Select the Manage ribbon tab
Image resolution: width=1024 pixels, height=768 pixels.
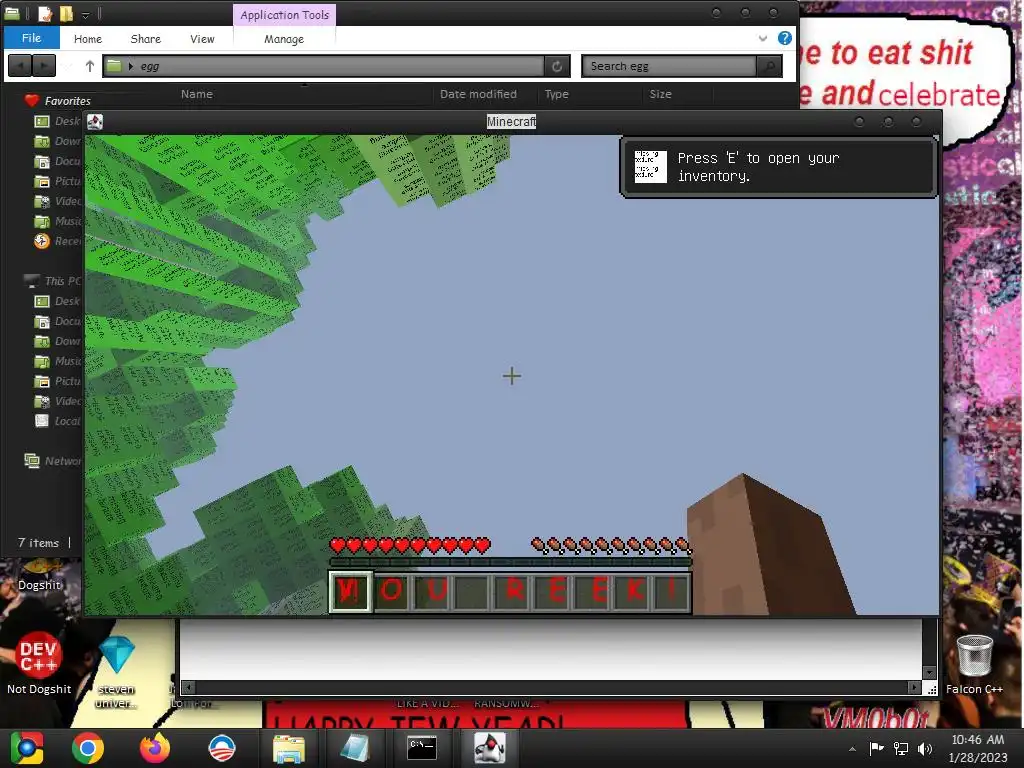pos(283,39)
